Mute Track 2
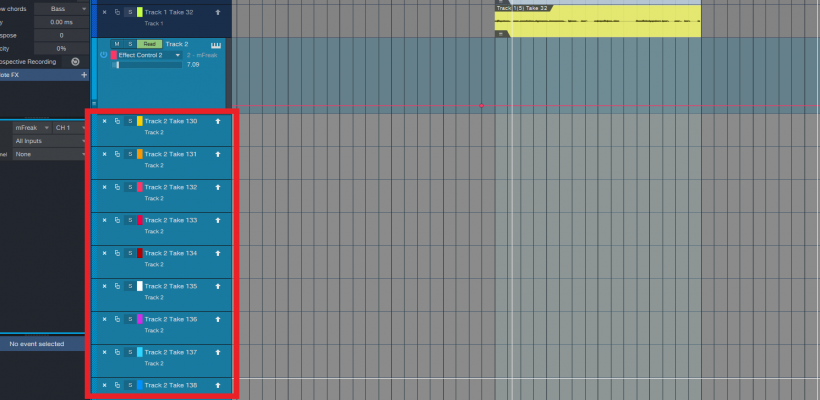The width and height of the screenshot is (820, 400). 117,44
